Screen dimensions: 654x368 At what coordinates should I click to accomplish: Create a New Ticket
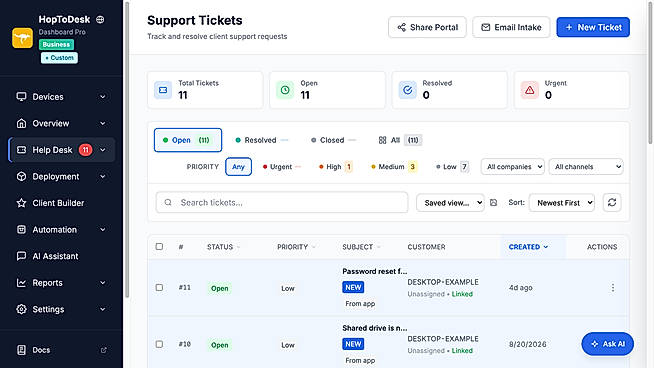[593, 28]
